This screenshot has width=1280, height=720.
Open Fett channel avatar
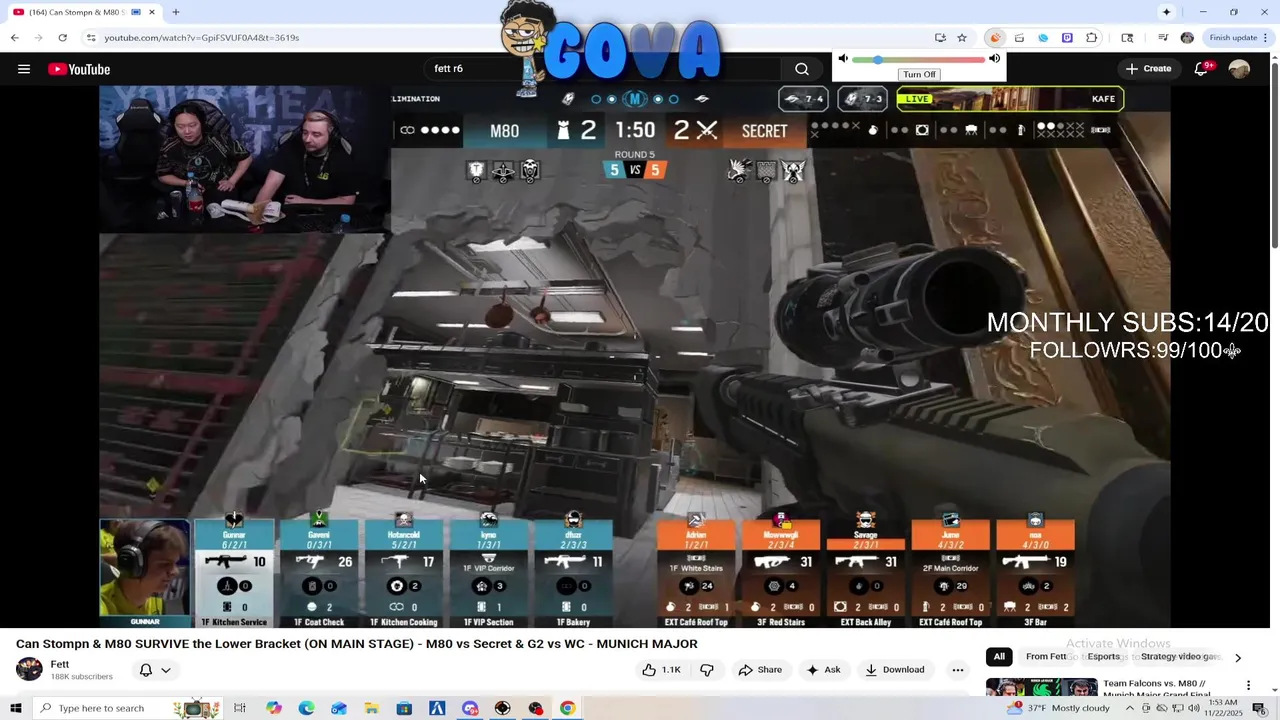point(29,669)
